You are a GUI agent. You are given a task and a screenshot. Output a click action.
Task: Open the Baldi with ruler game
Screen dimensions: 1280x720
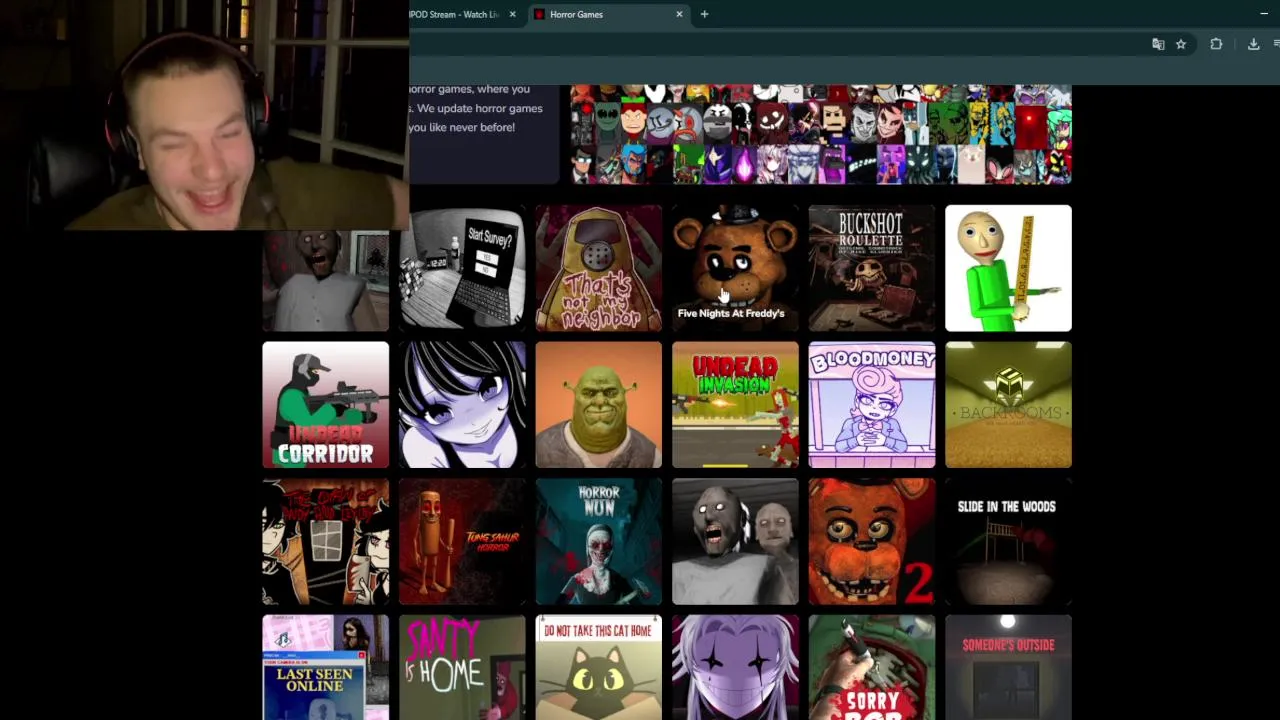point(1008,268)
